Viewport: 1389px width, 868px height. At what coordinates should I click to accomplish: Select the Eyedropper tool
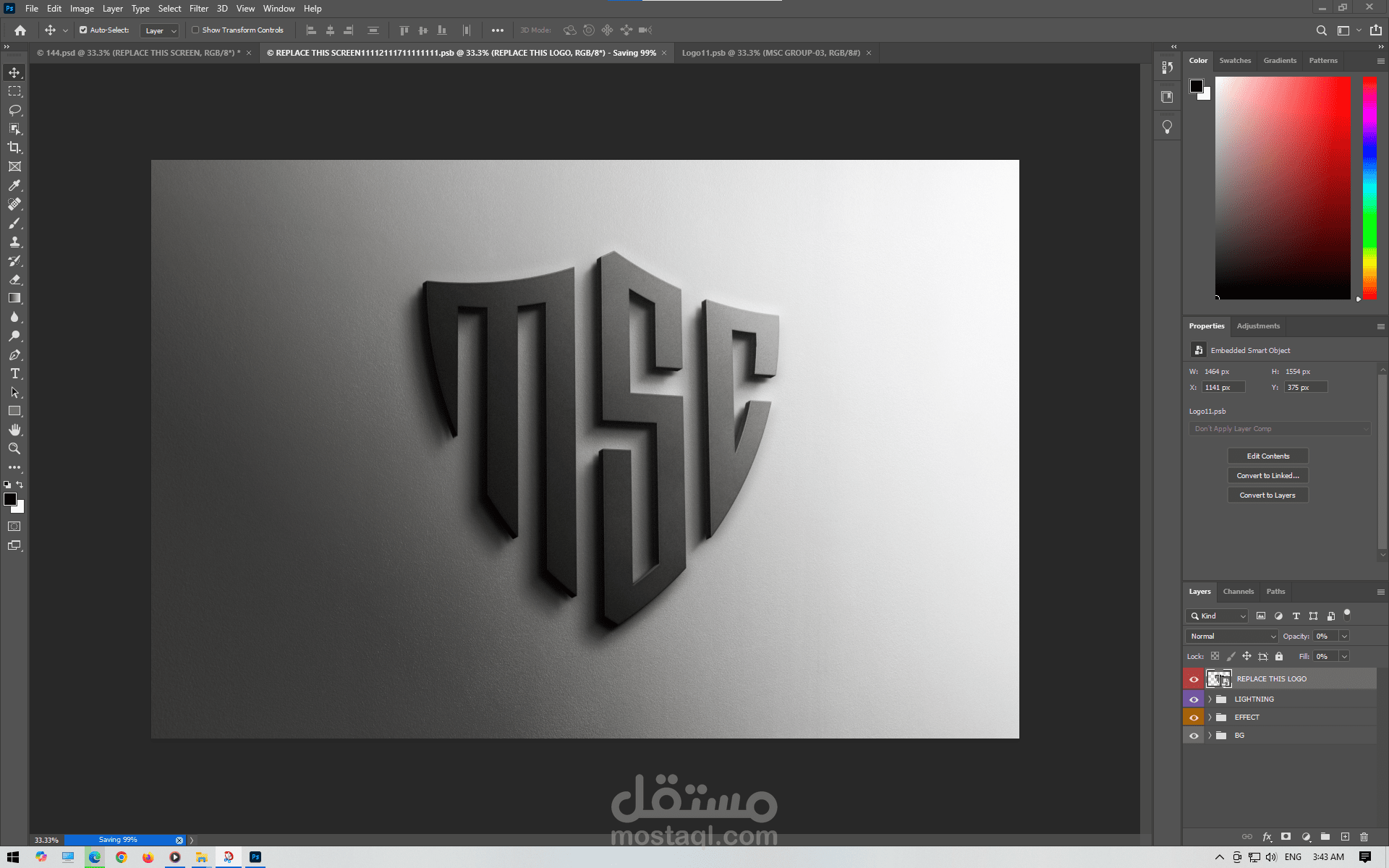(14, 185)
